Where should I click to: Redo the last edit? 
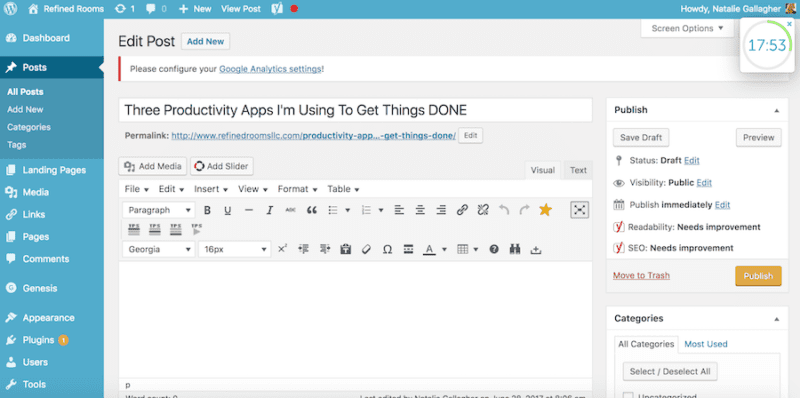524,210
